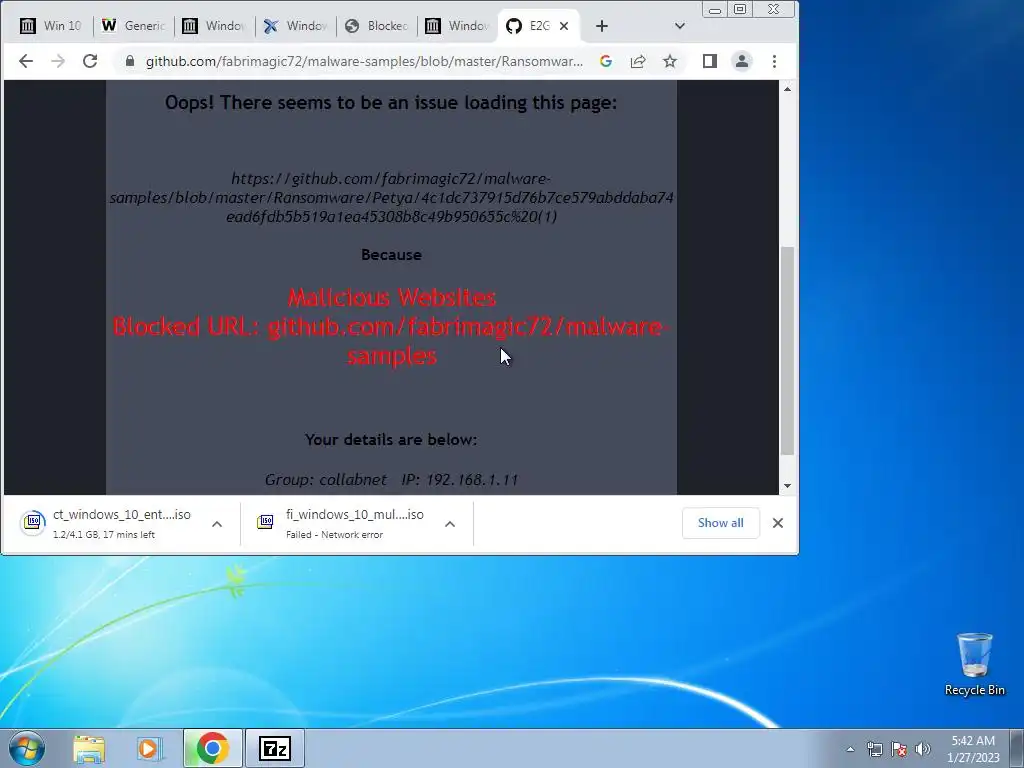
Task: Bookmark this page with the star icon
Action: pos(669,61)
